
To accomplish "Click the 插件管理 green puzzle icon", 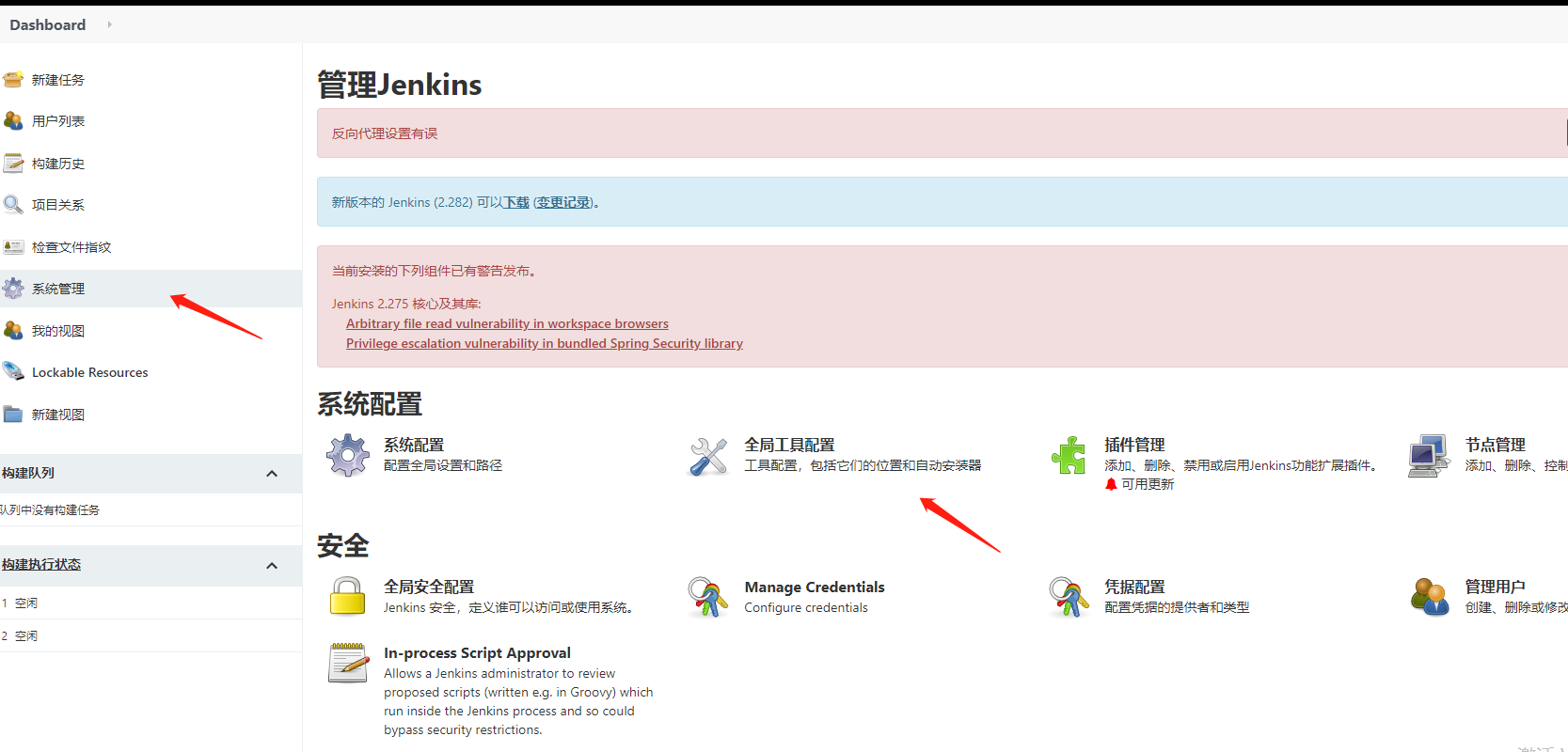I will pyautogui.click(x=1069, y=456).
